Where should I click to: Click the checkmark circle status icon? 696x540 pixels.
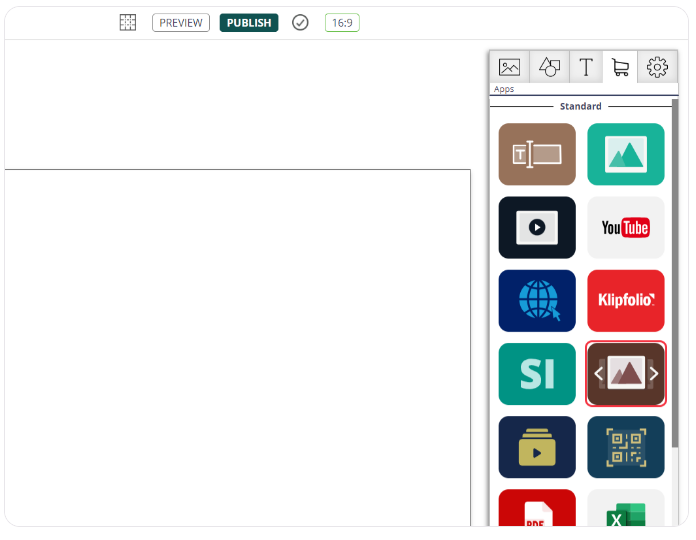300,22
